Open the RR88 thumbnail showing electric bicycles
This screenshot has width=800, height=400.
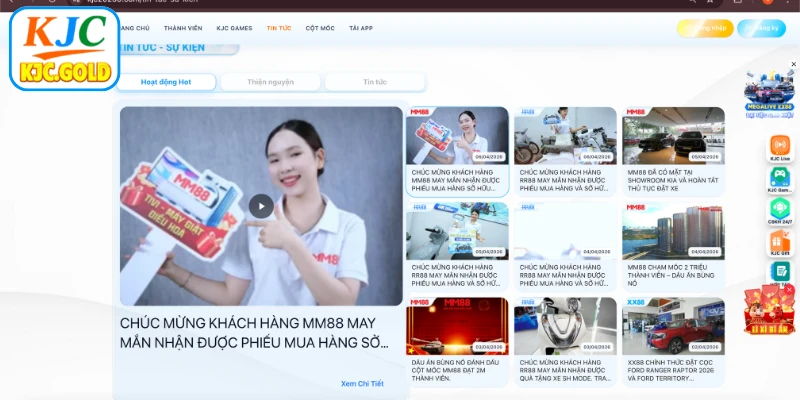coord(565,135)
